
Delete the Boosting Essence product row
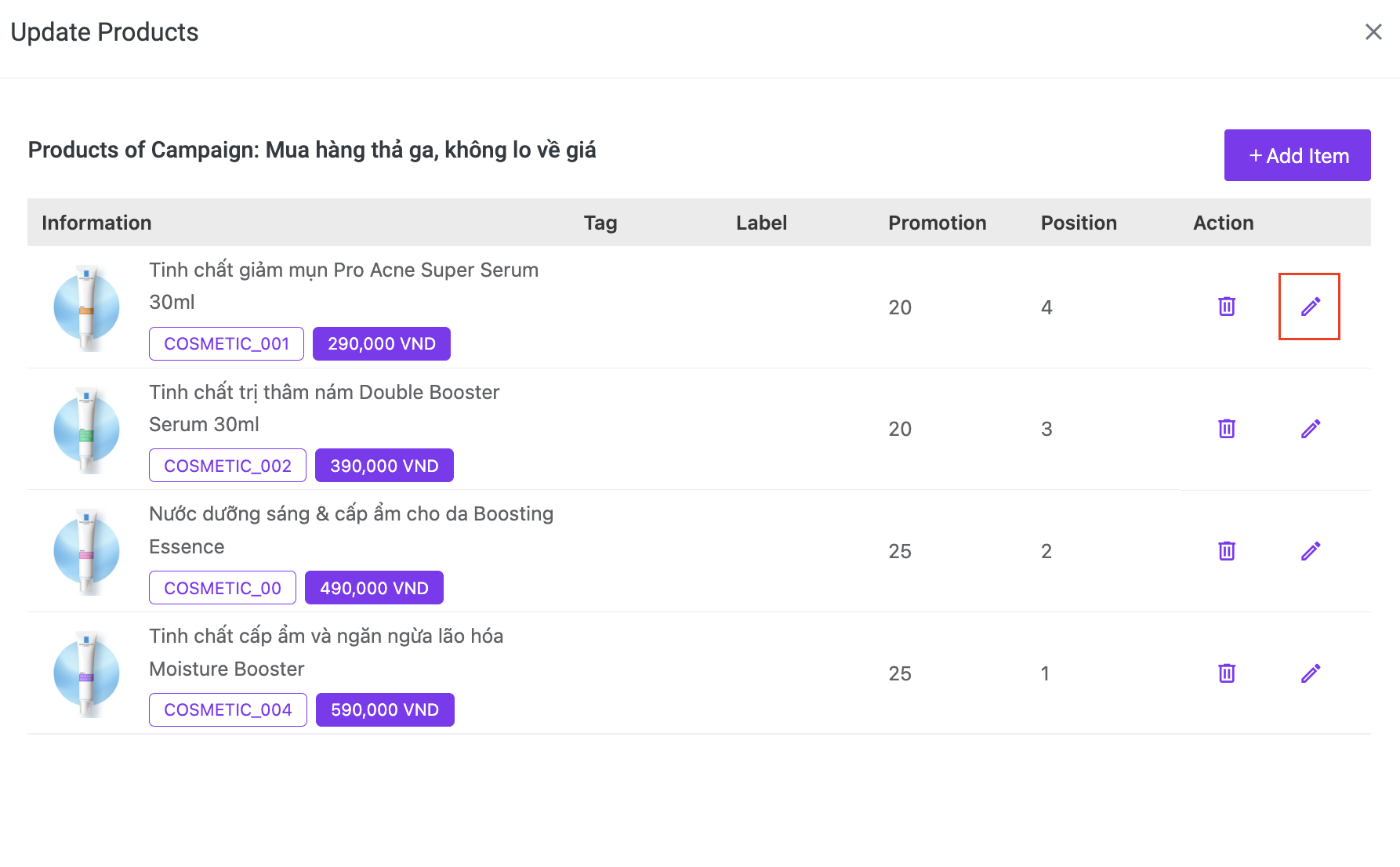[1227, 551]
